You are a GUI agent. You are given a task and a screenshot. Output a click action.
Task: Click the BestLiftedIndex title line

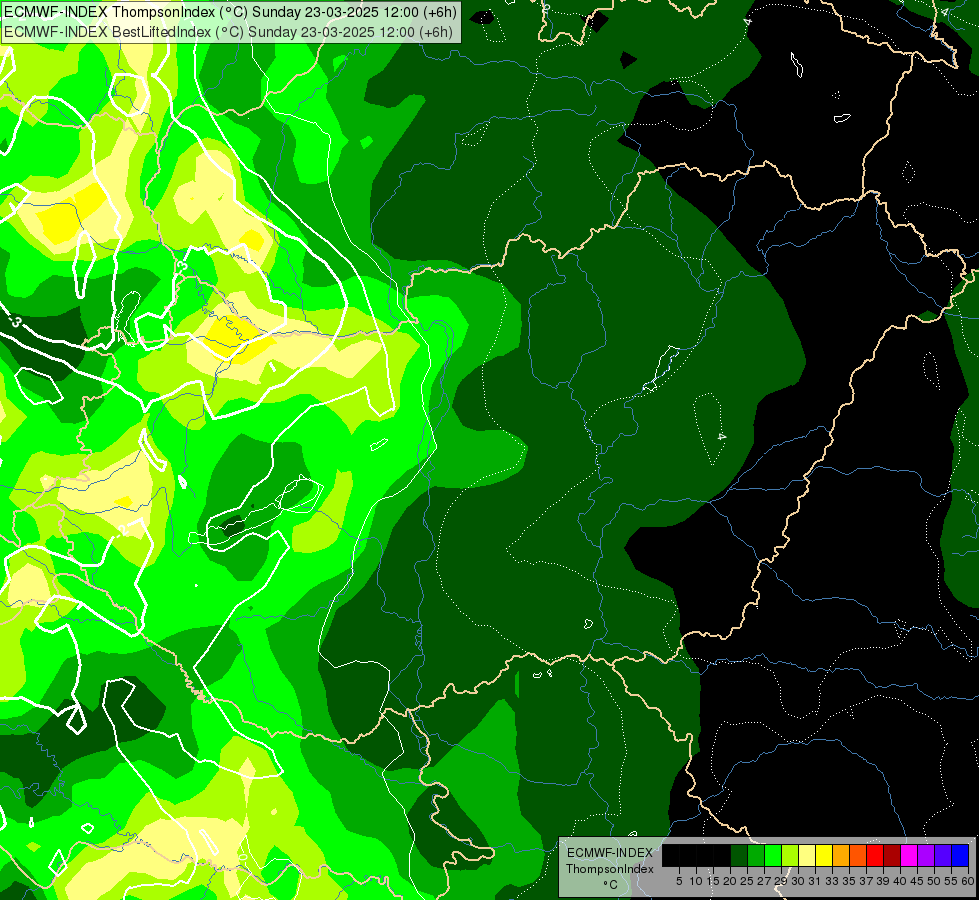(x=229, y=32)
